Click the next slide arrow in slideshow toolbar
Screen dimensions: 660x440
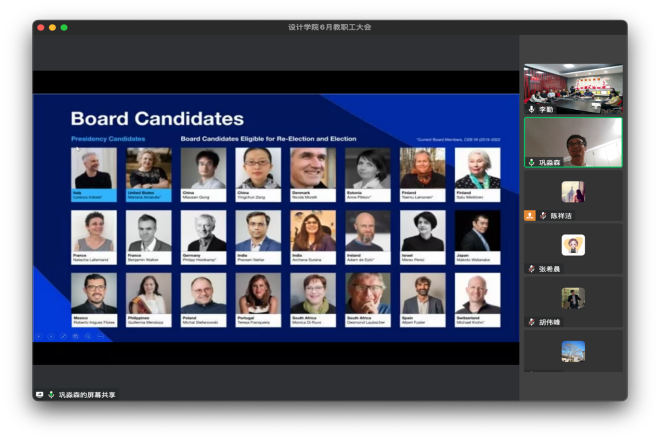click(x=51, y=336)
